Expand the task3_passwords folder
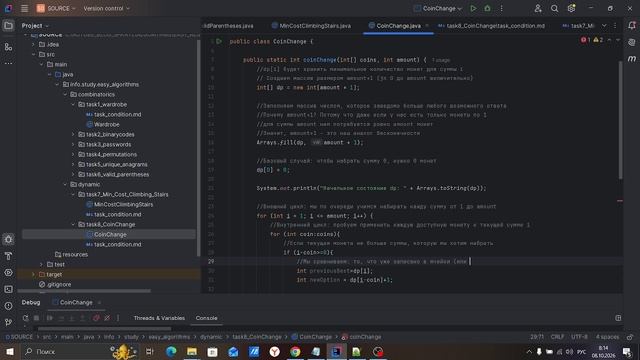 point(73,144)
